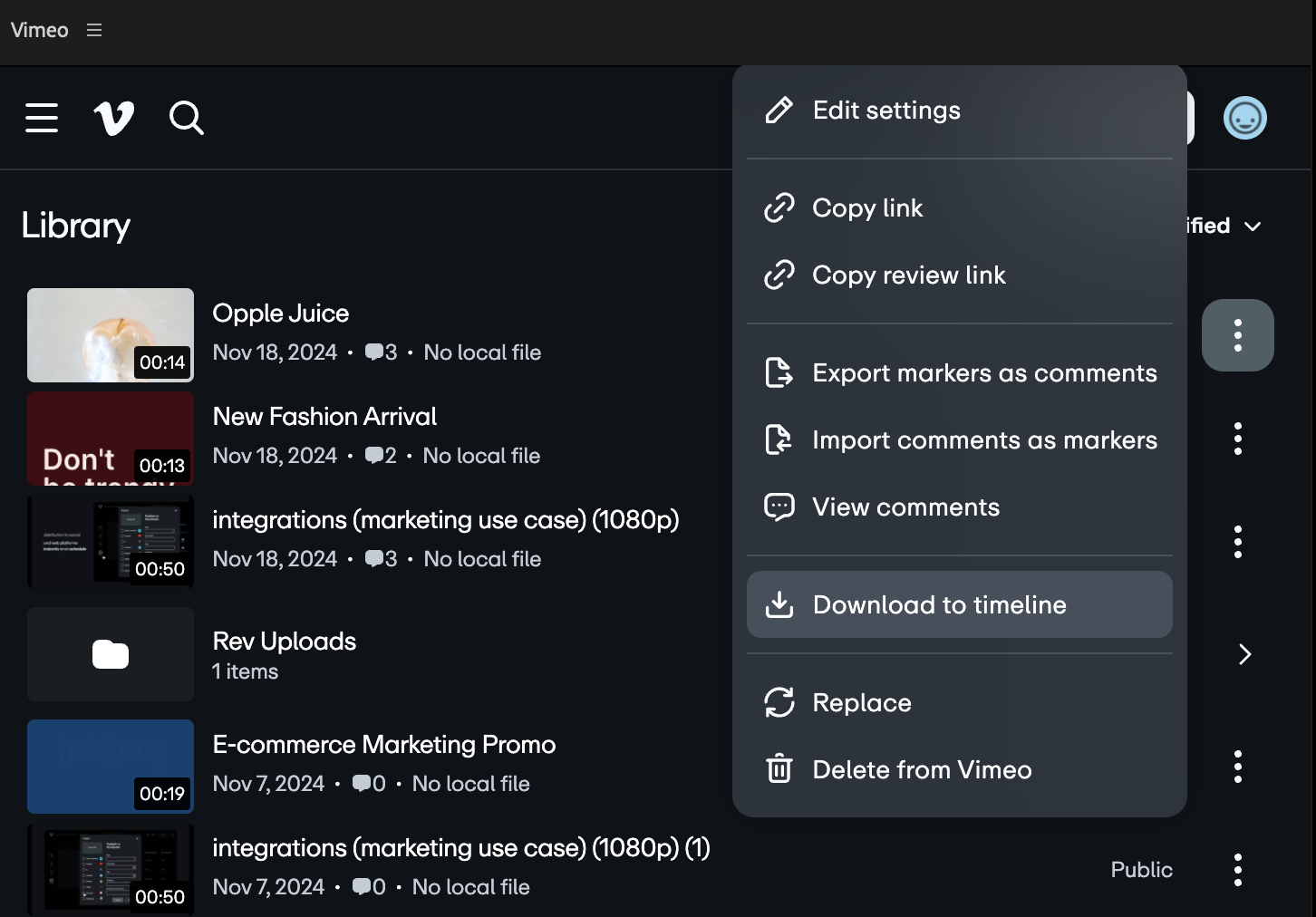Click the Vimeo logo icon
The height and width of the screenshot is (917, 1316).
(114, 118)
